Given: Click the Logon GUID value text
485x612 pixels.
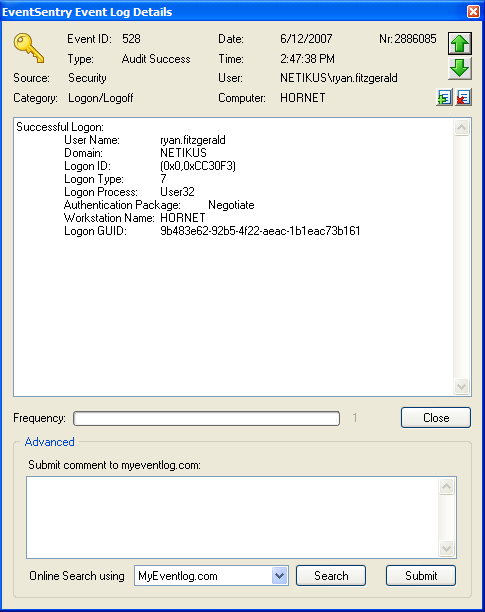Looking at the screenshot, I should [x=260, y=231].
